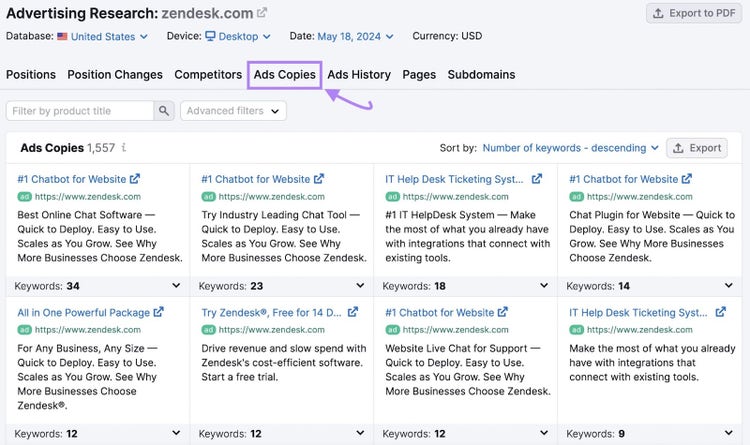Change Sort by Number of keywords - descending
Viewport: 750px width, 445px height.
571,148
